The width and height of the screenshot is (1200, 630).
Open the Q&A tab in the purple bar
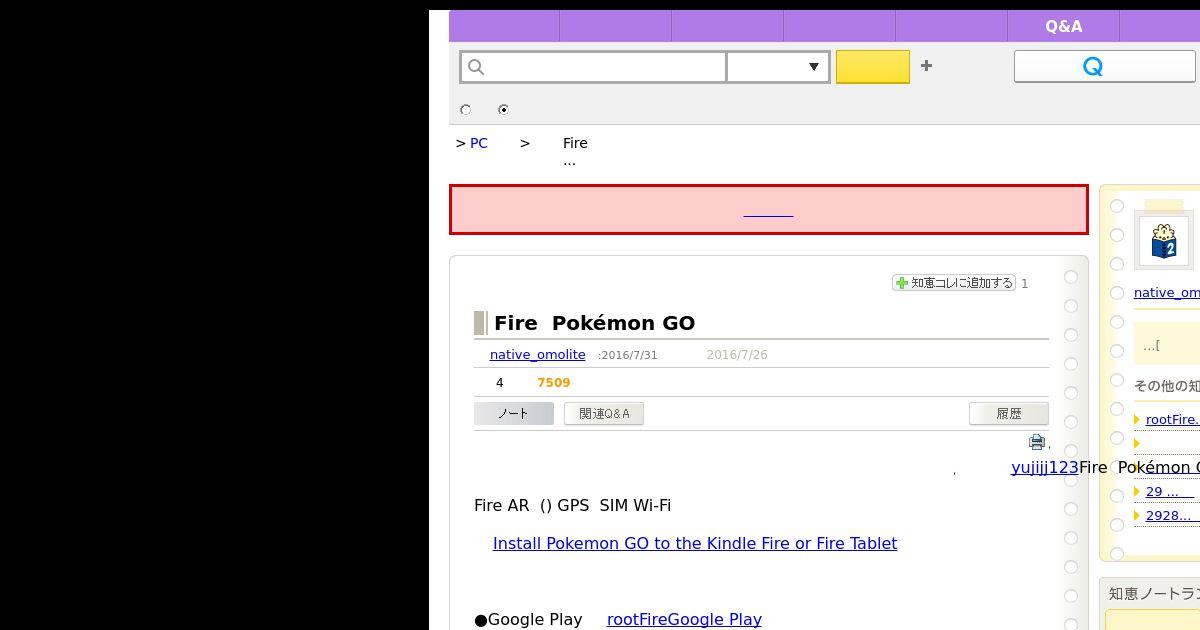coord(1063,26)
